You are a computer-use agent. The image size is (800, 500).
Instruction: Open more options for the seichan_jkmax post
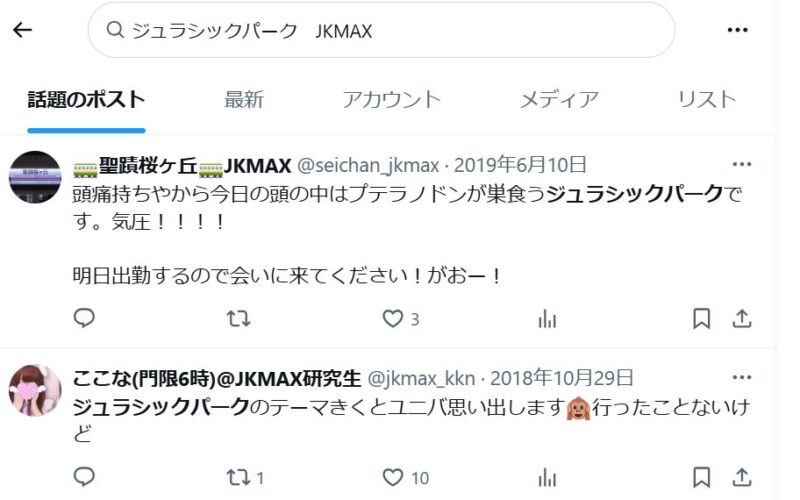(741, 164)
